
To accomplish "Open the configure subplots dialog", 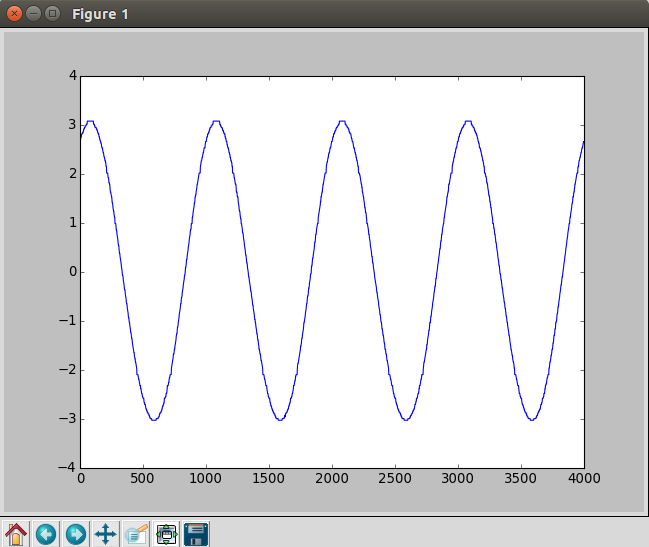I will [166, 534].
